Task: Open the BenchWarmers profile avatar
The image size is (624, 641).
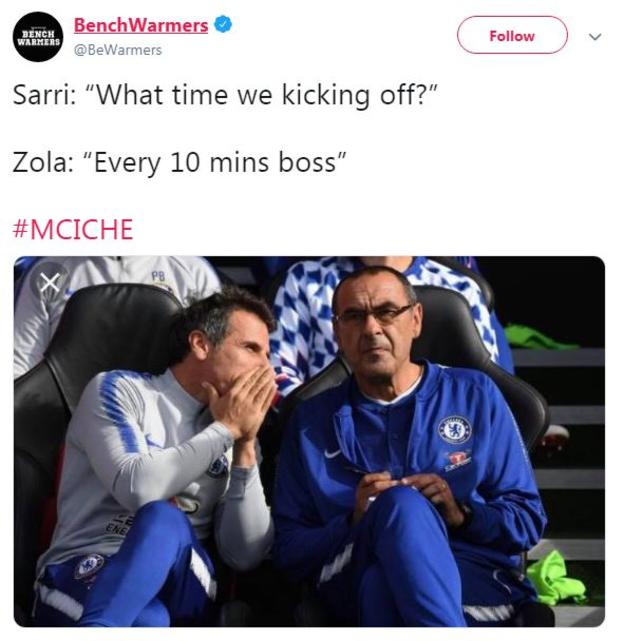Action: (x=38, y=37)
